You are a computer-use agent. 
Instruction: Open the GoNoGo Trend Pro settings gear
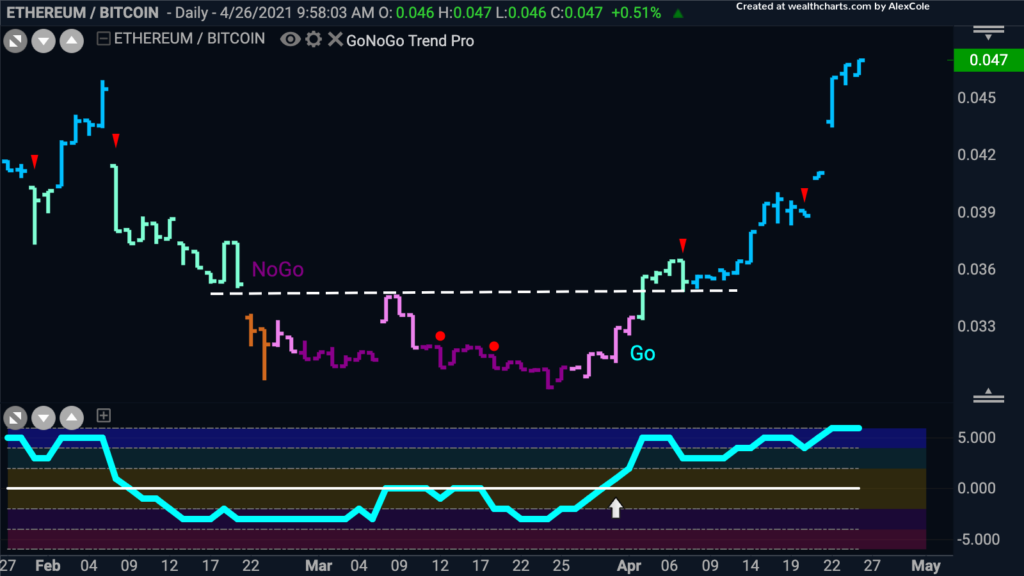tap(313, 39)
